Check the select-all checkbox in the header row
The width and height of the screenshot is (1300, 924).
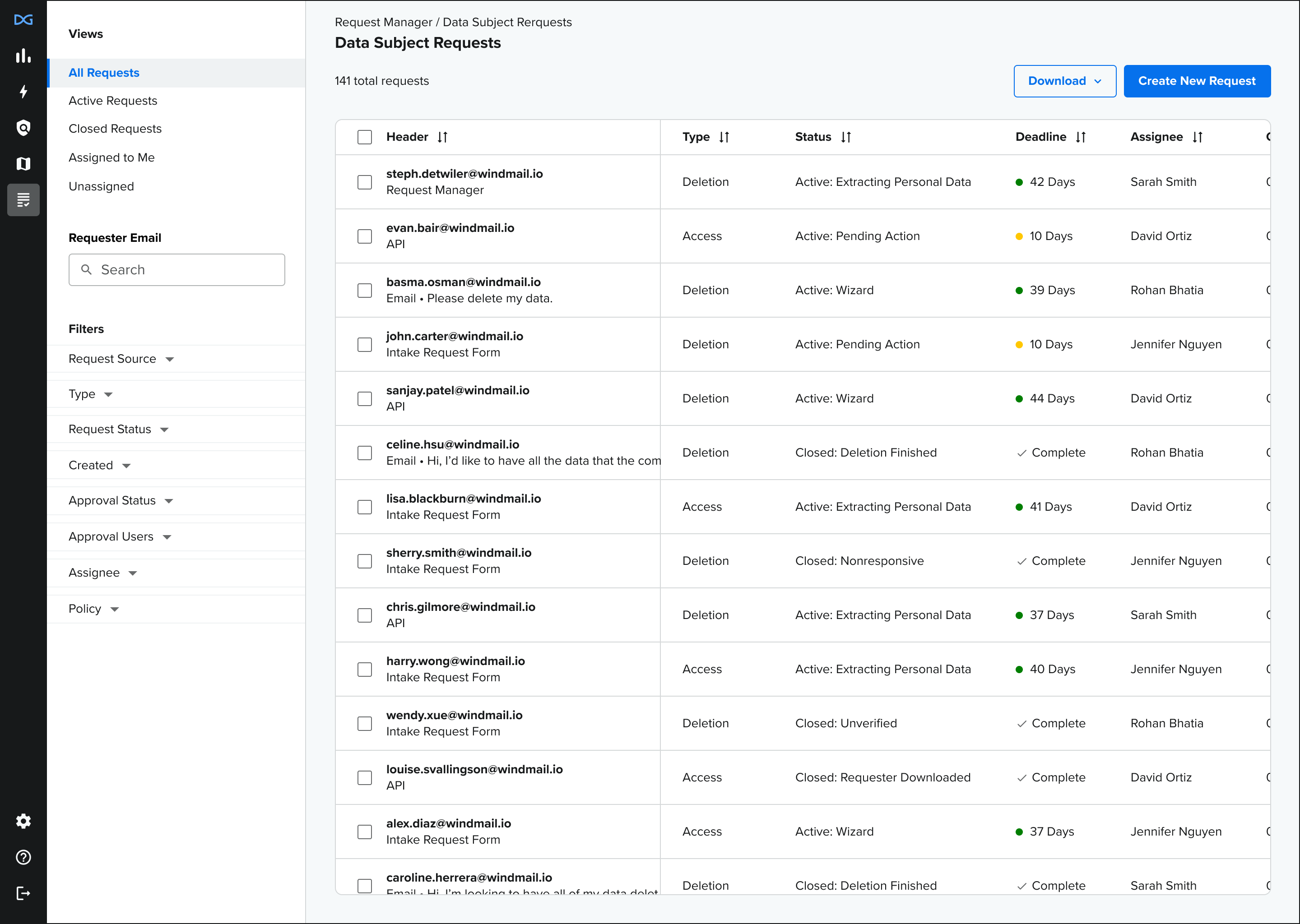pos(365,137)
